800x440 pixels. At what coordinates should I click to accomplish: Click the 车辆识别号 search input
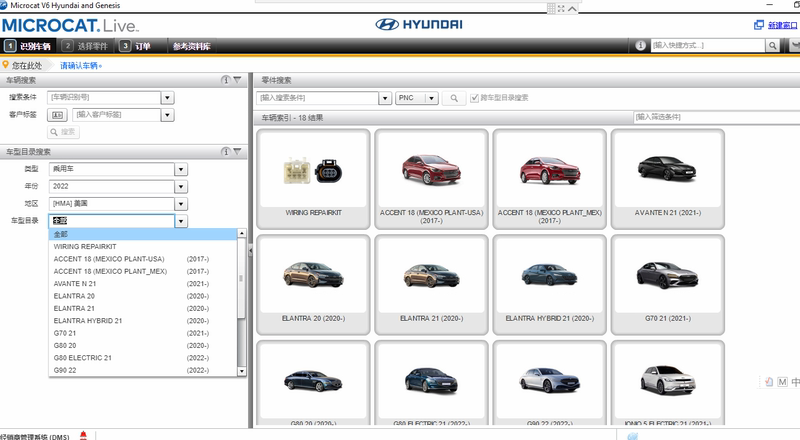click(x=104, y=97)
